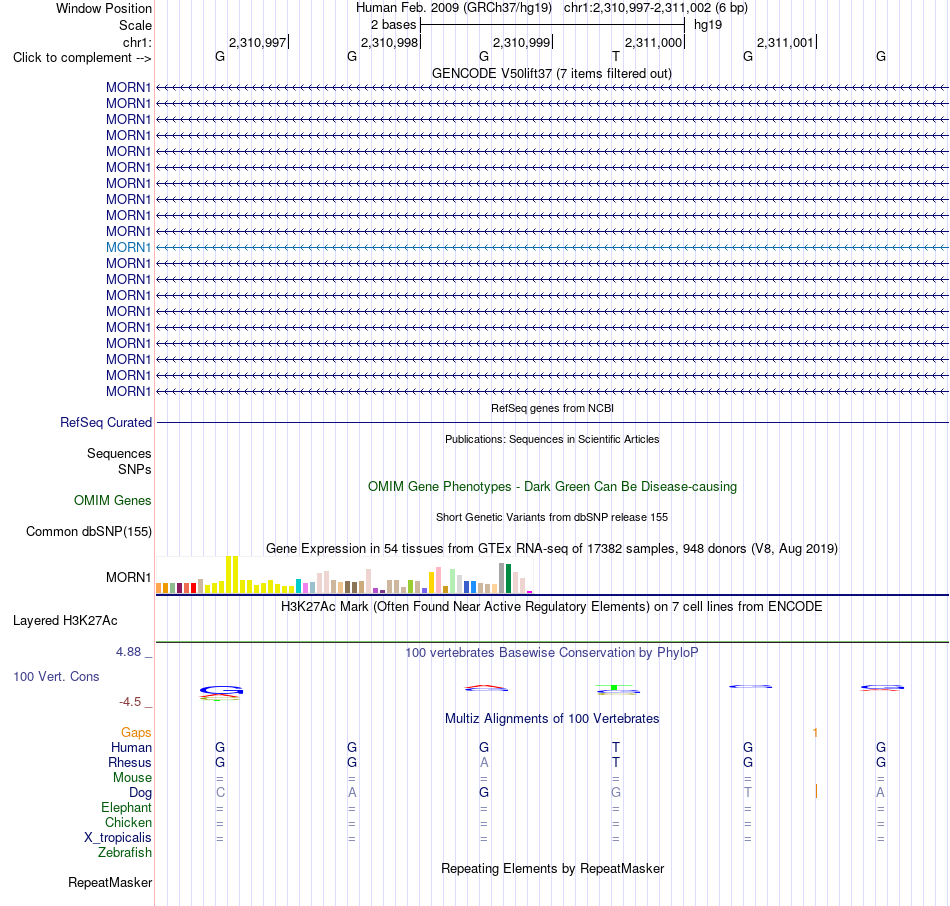Viewport: 950px width, 906px height.
Task: Select the Mouse species label
Action: tap(133, 778)
